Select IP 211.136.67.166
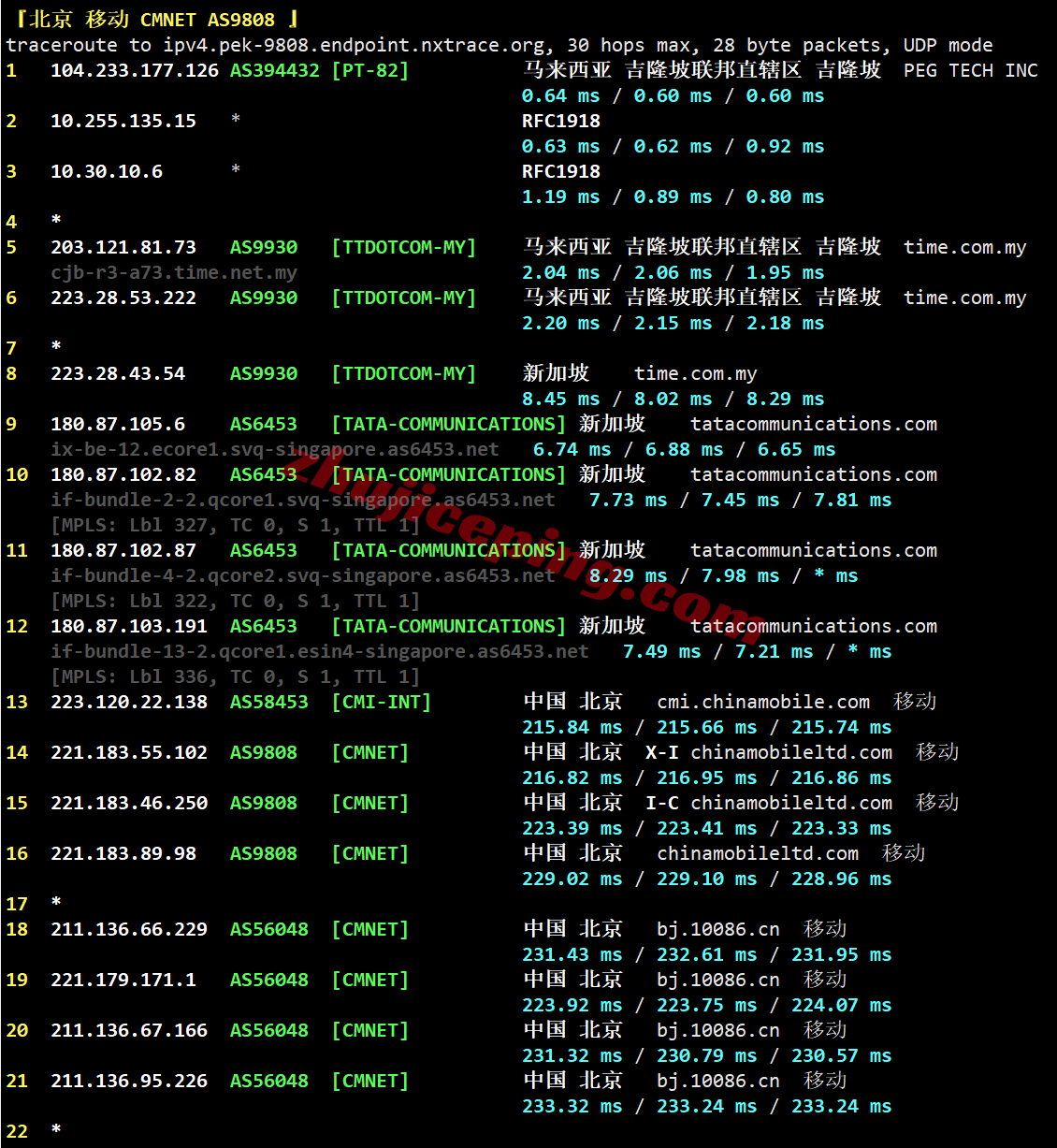The image size is (1057, 1148). pos(129,1030)
